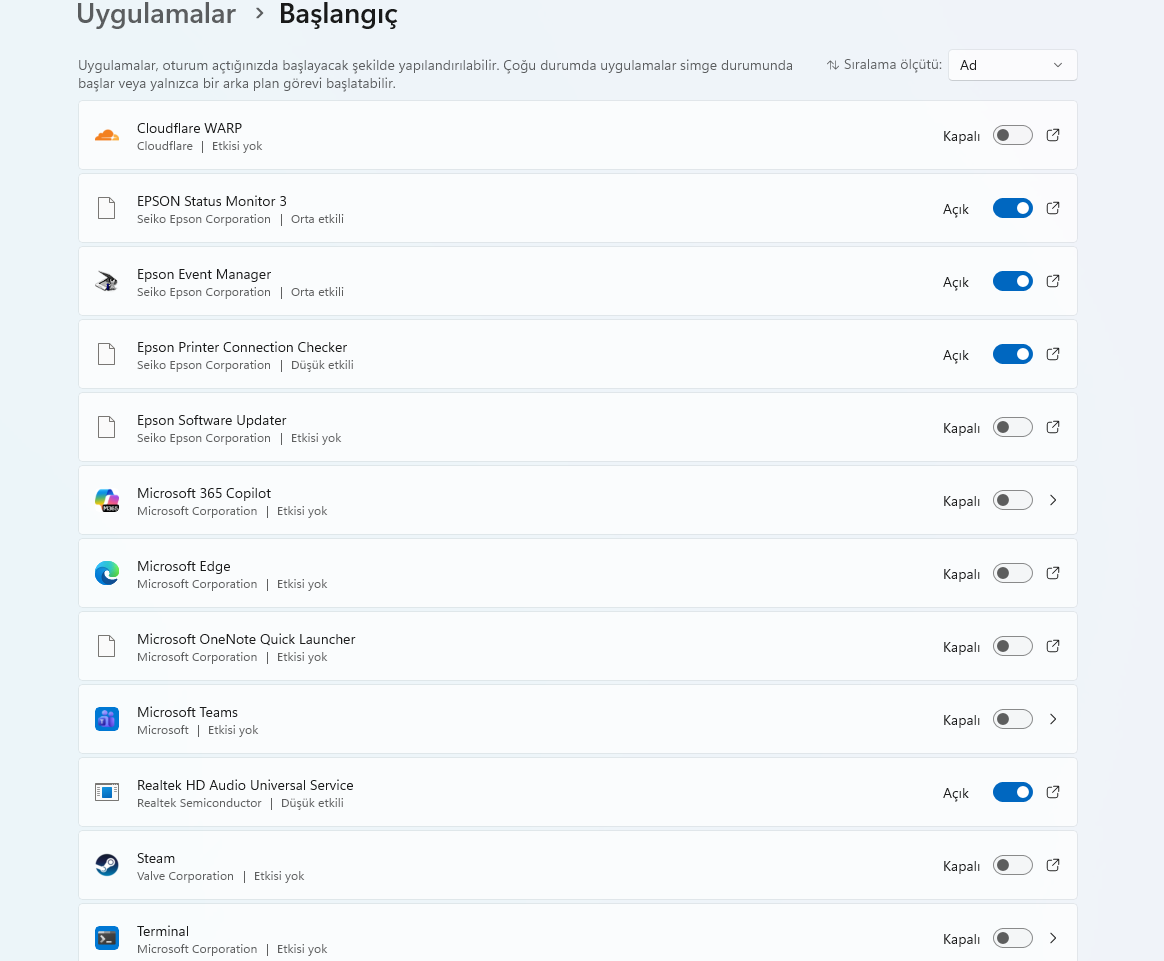Image resolution: width=1164 pixels, height=961 pixels.
Task: Click the Microsoft 365 Copilot icon
Action: [107, 501]
